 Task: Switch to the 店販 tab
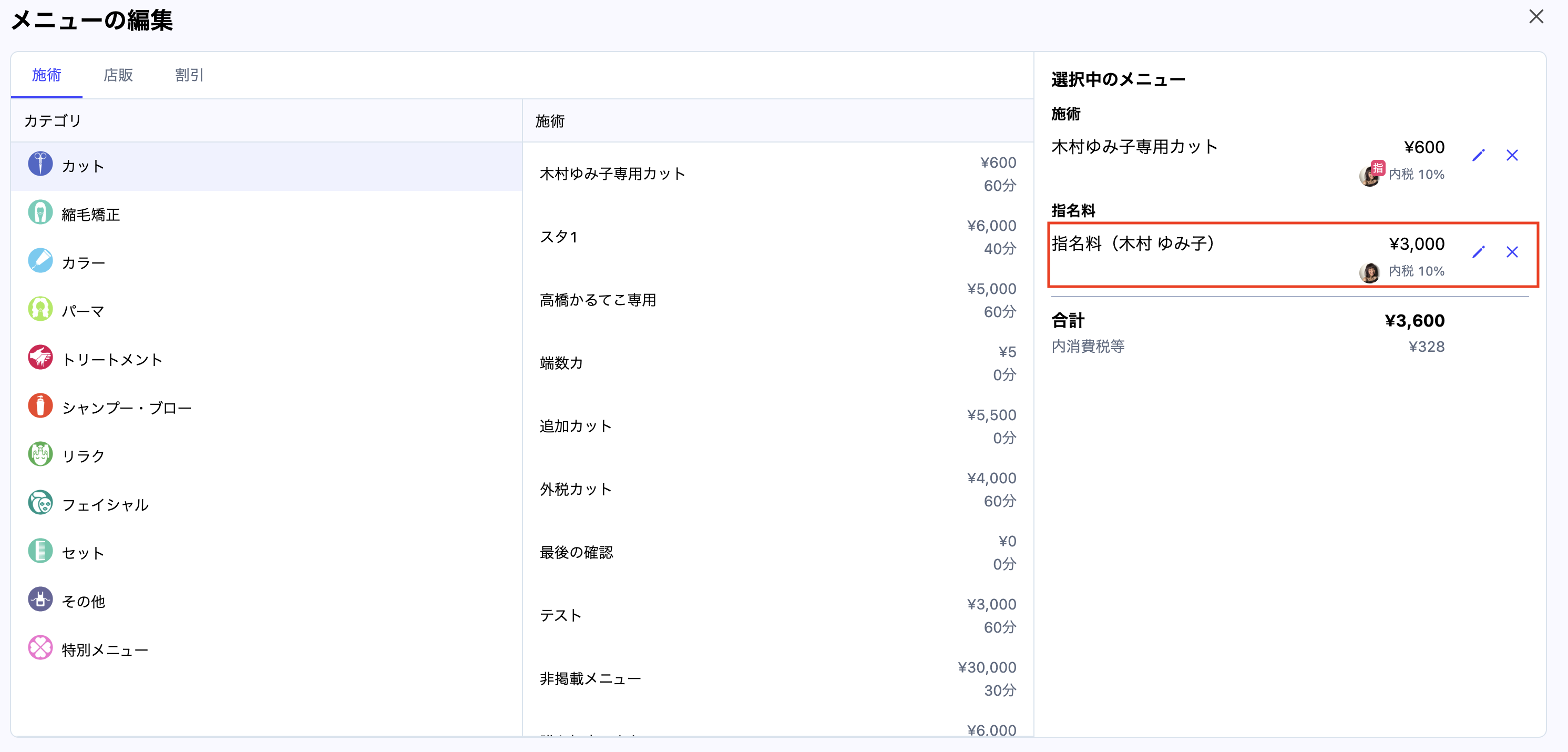pos(118,75)
